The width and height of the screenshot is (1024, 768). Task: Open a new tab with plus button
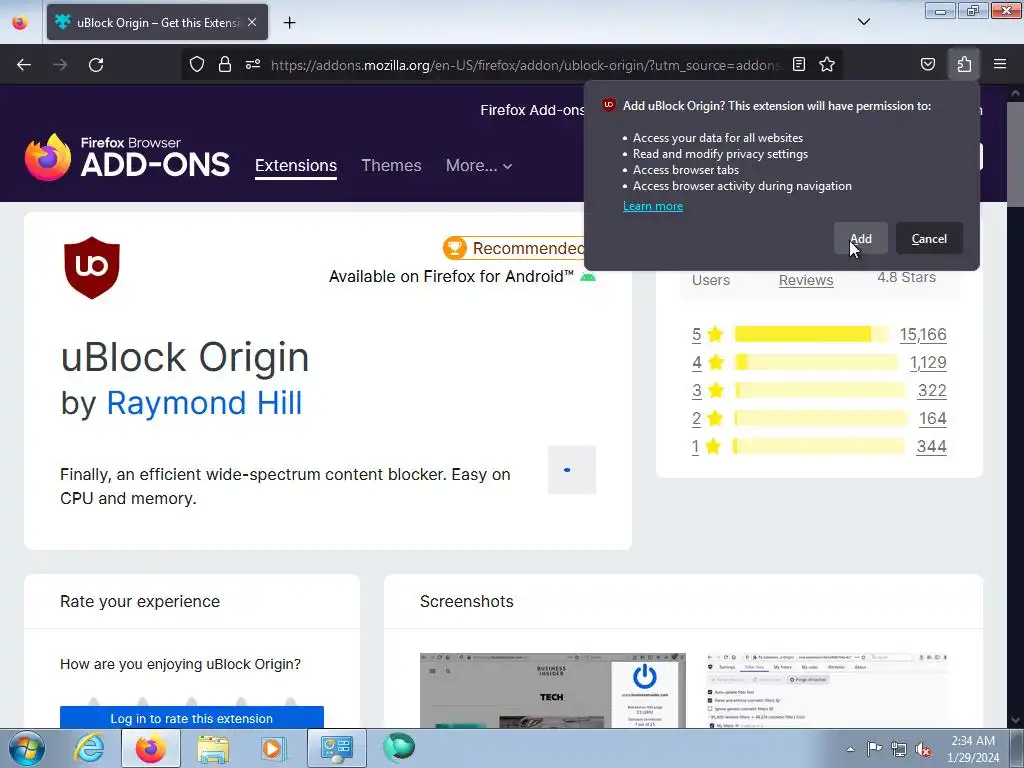[x=289, y=23]
